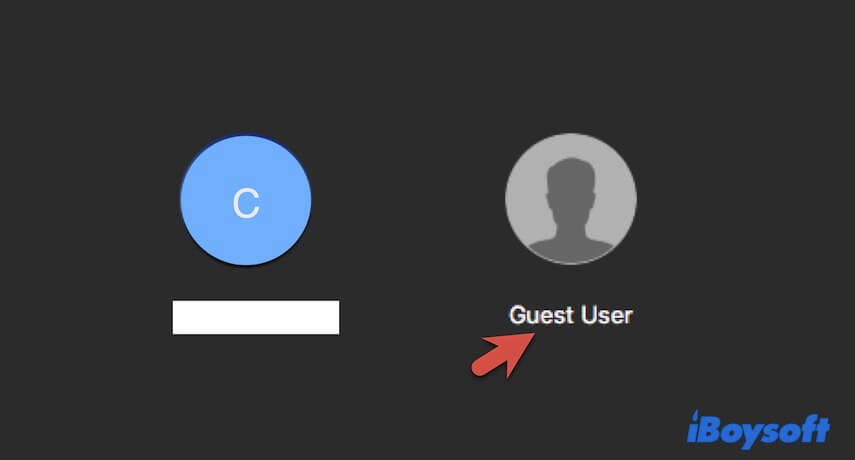The image size is (855, 460).
Task: Click the letter C inside blue circle
Action: (246, 203)
